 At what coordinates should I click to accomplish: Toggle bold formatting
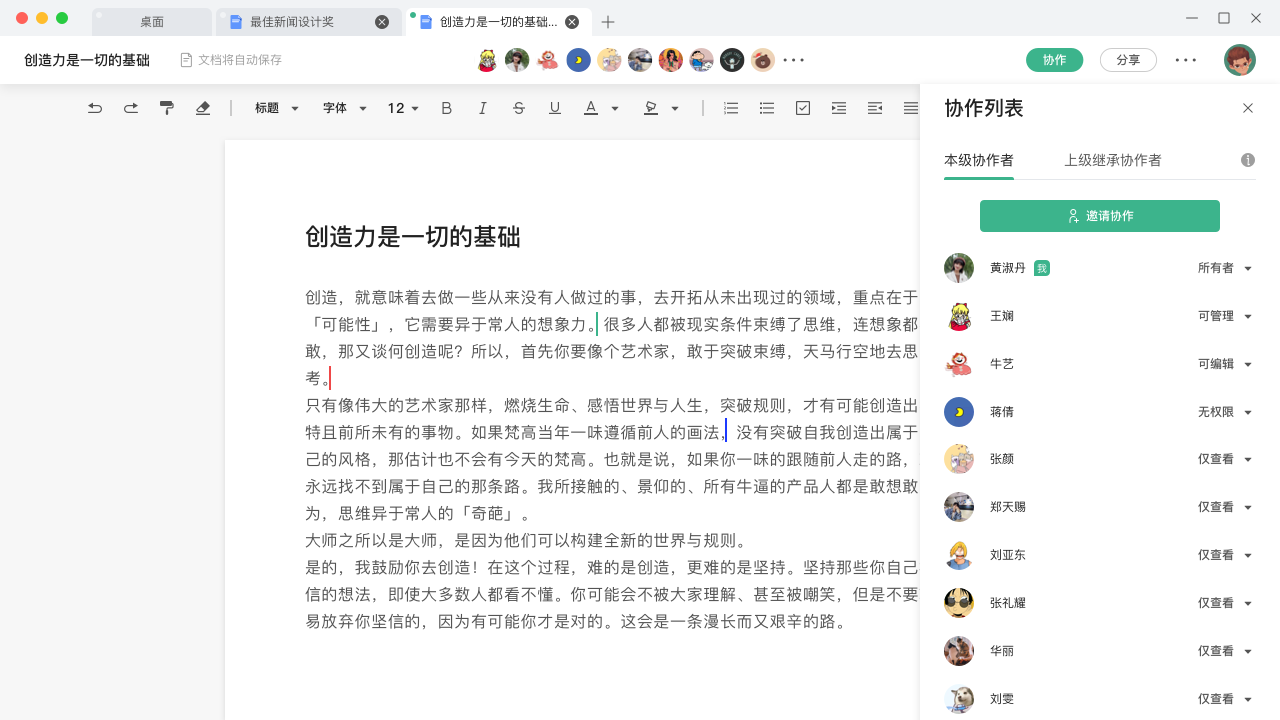[x=447, y=108]
